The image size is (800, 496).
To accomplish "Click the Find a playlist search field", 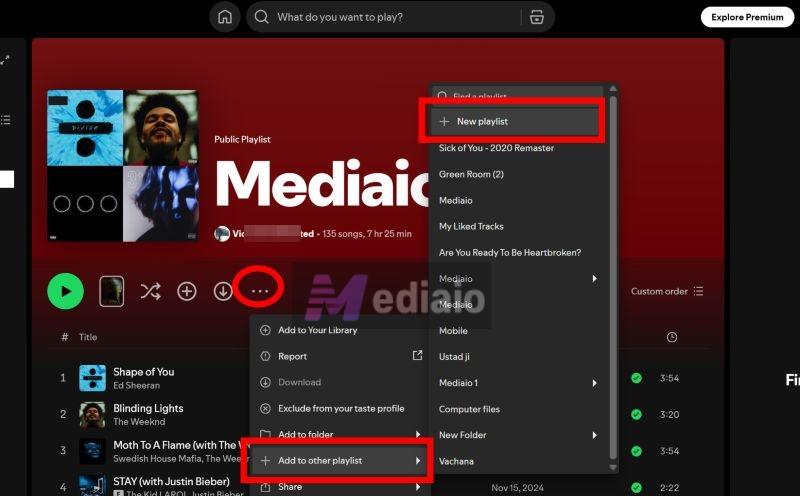I will pos(518,95).
